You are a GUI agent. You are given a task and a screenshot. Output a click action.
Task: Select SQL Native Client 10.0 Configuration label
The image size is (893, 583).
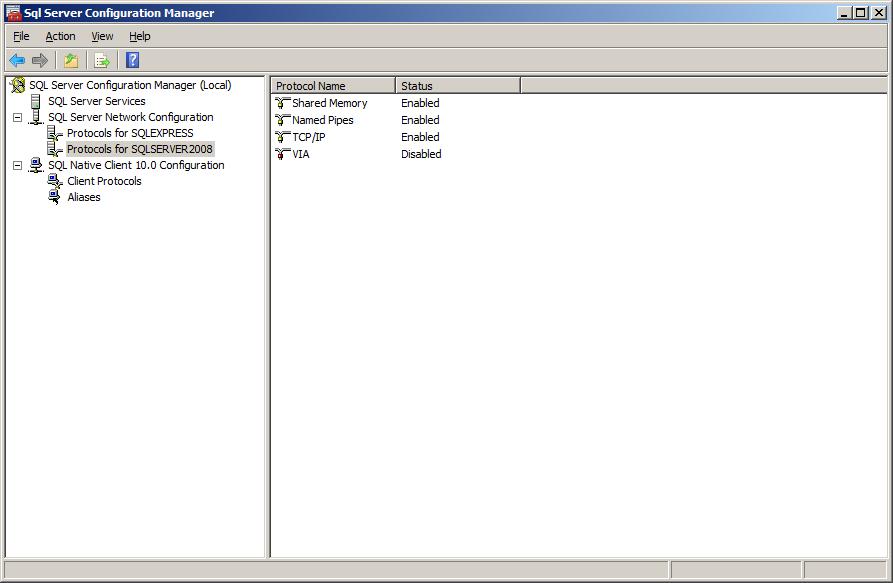[x=136, y=165]
